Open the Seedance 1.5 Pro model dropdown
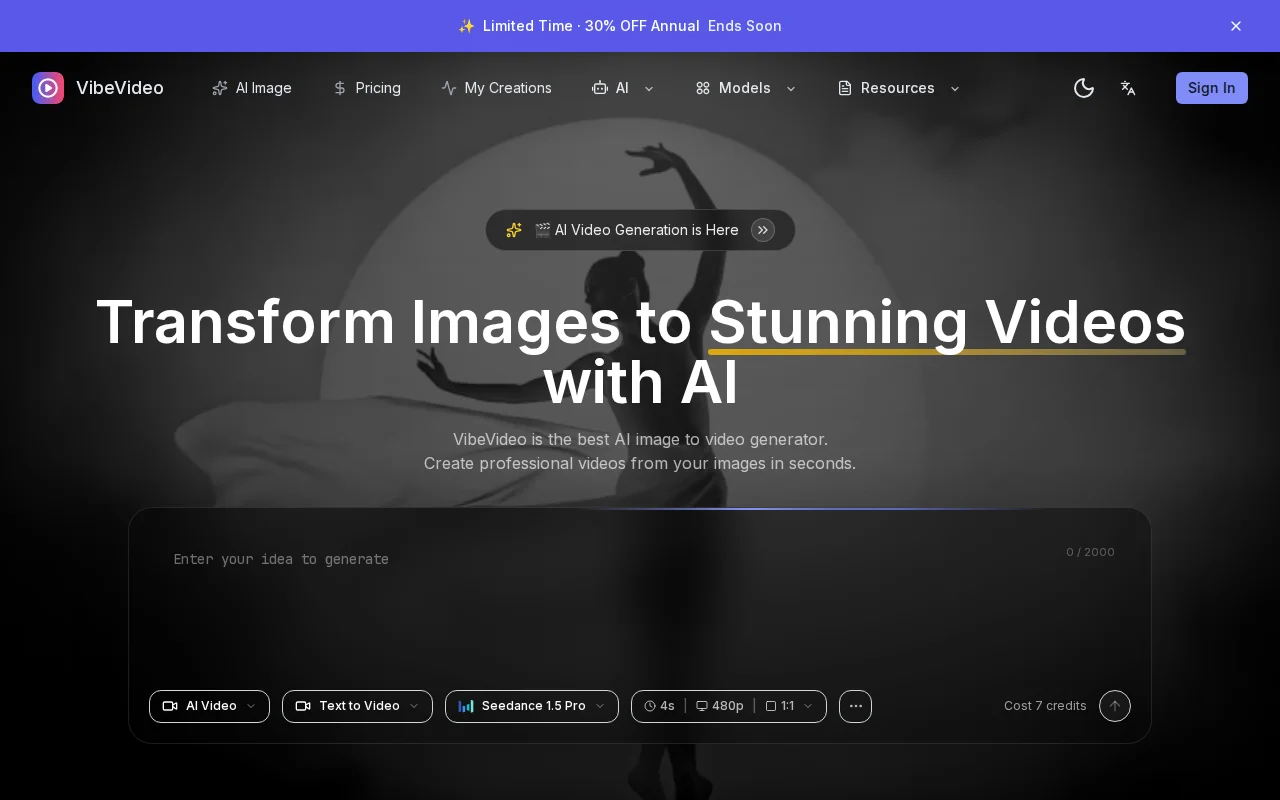 pyautogui.click(x=531, y=706)
